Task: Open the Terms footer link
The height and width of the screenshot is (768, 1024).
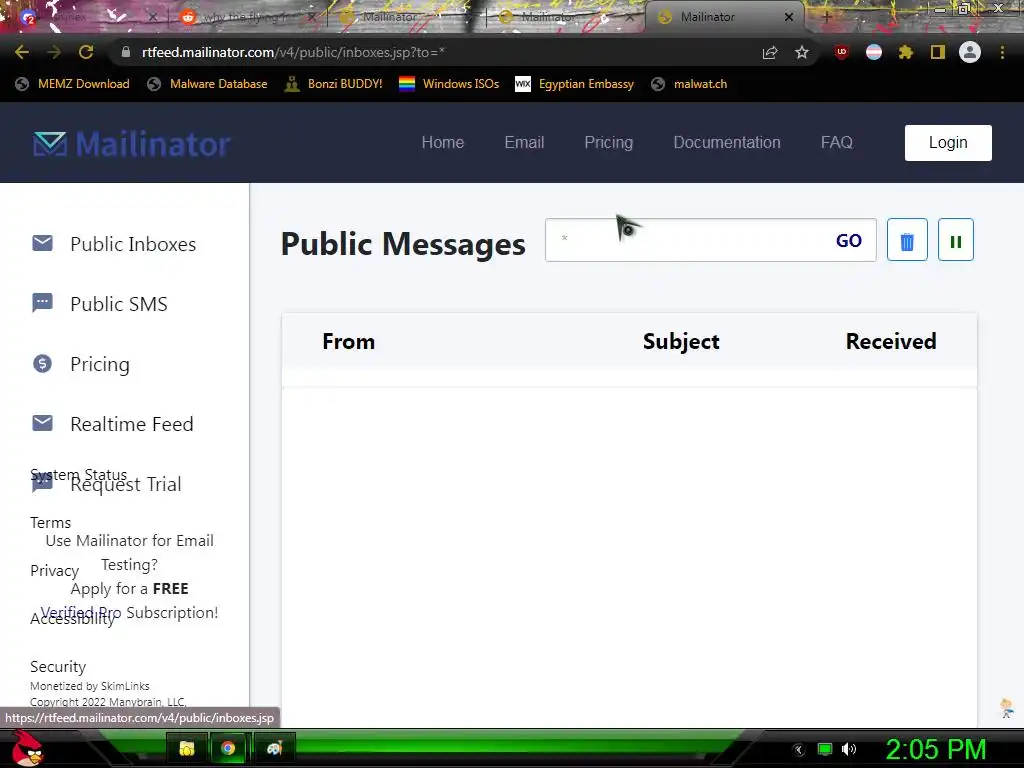Action: click(50, 522)
